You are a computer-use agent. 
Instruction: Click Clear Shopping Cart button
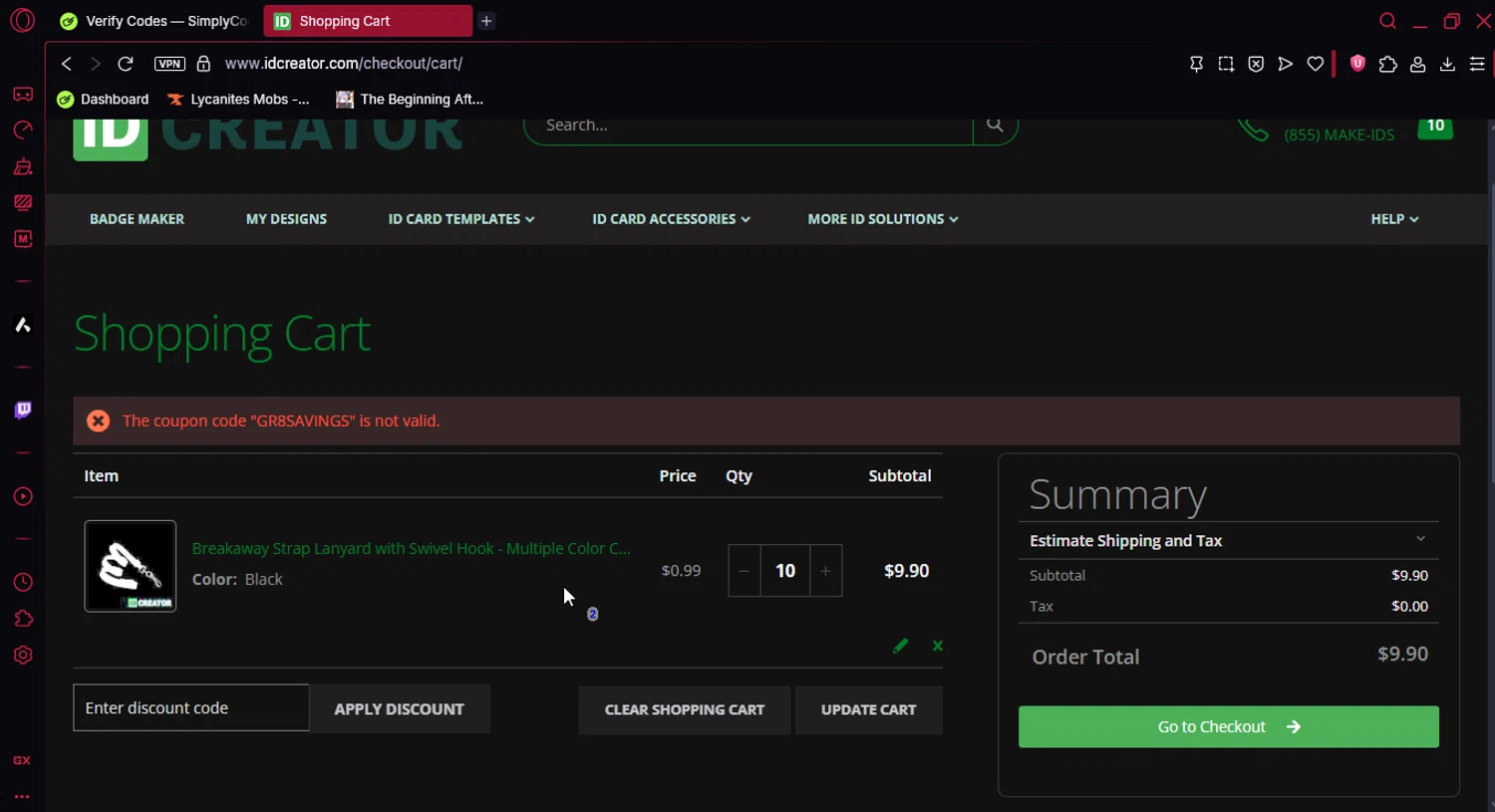685,710
